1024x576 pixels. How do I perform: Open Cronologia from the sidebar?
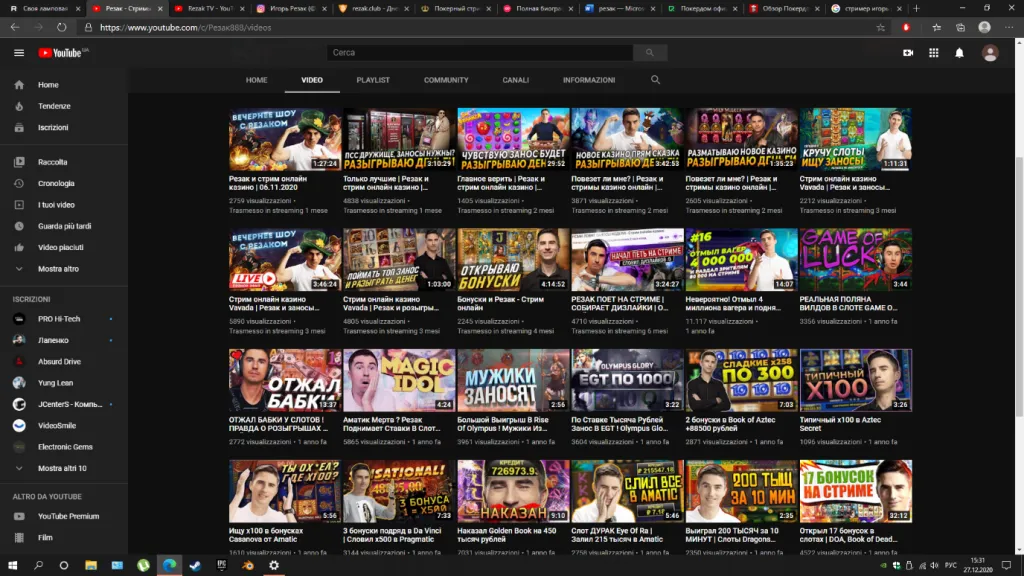pos(56,183)
